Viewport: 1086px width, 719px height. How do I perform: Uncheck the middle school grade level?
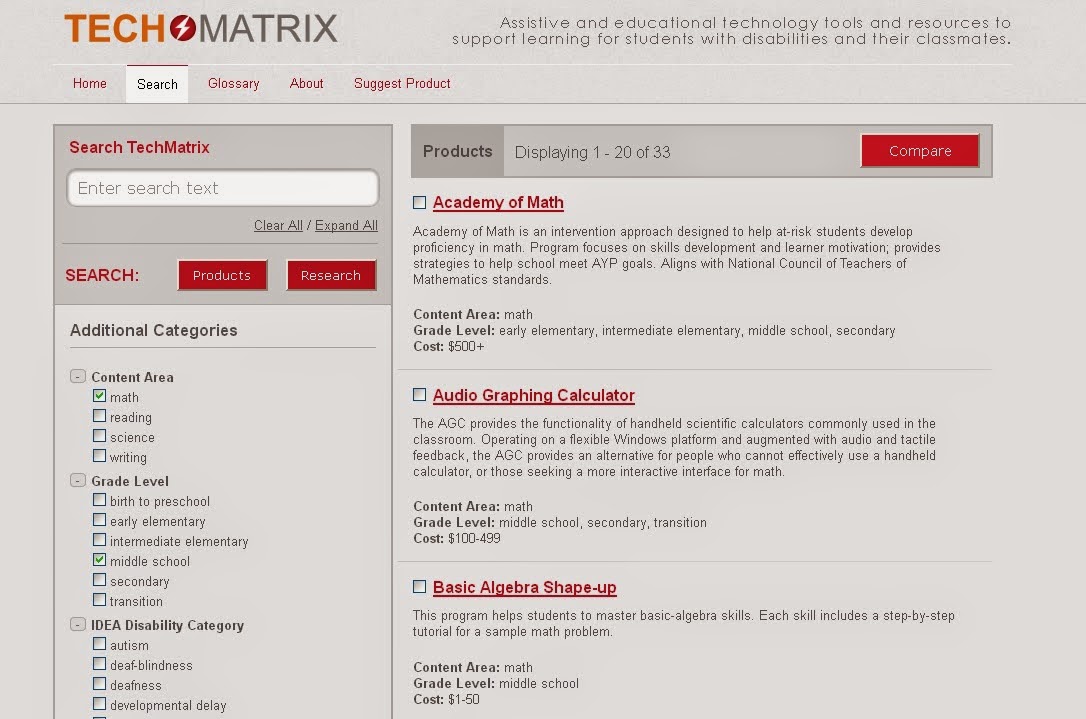pos(99,560)
